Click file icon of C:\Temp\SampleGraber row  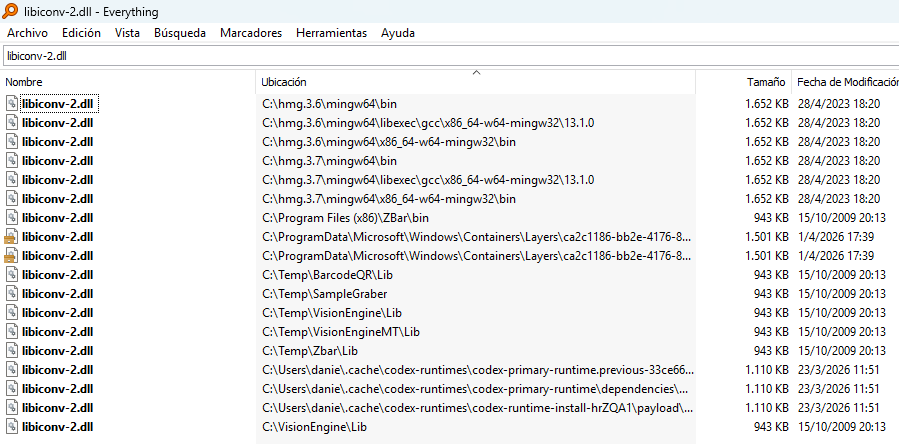pos(12,293)
